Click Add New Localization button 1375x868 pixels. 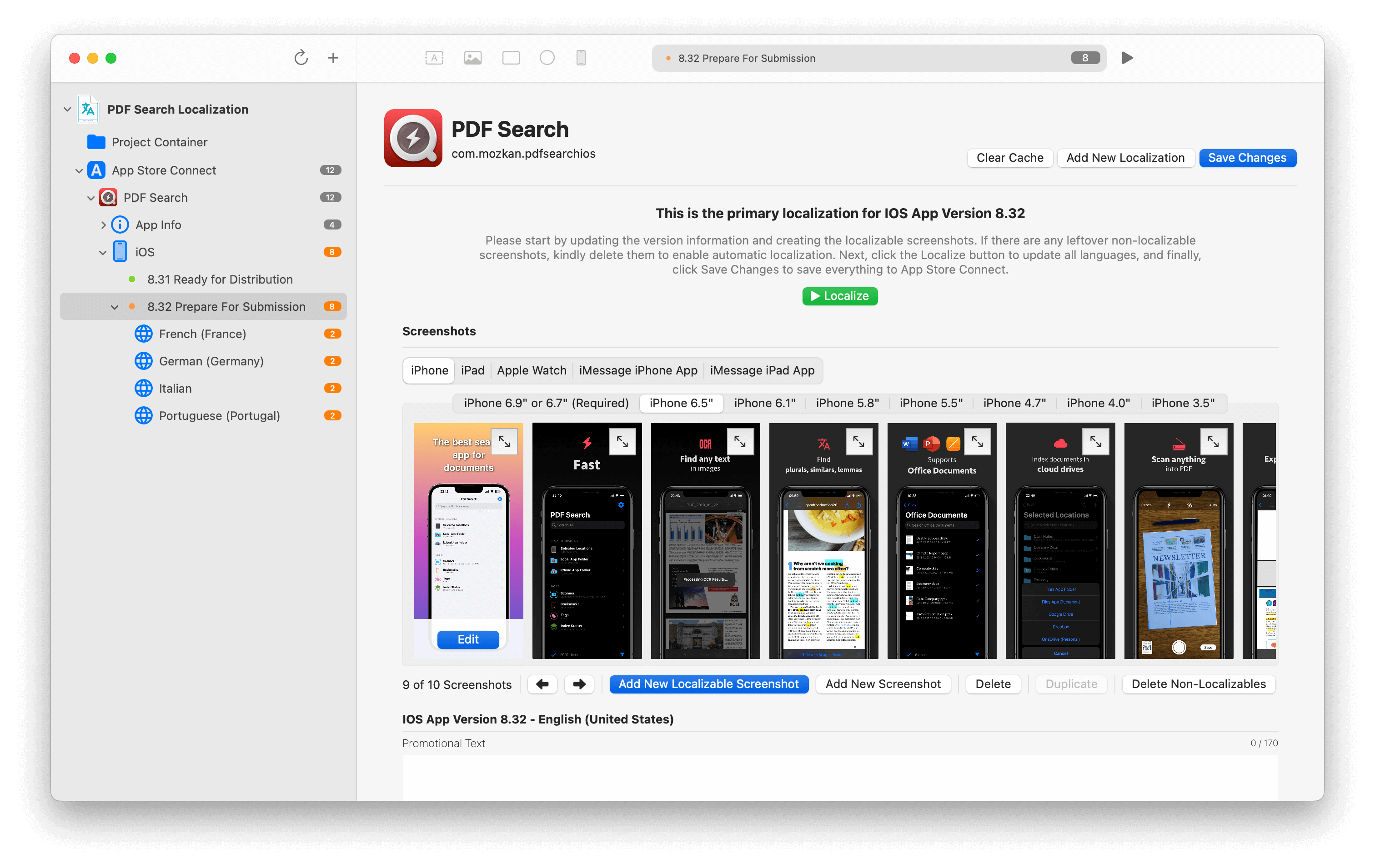pos(1125,158)
